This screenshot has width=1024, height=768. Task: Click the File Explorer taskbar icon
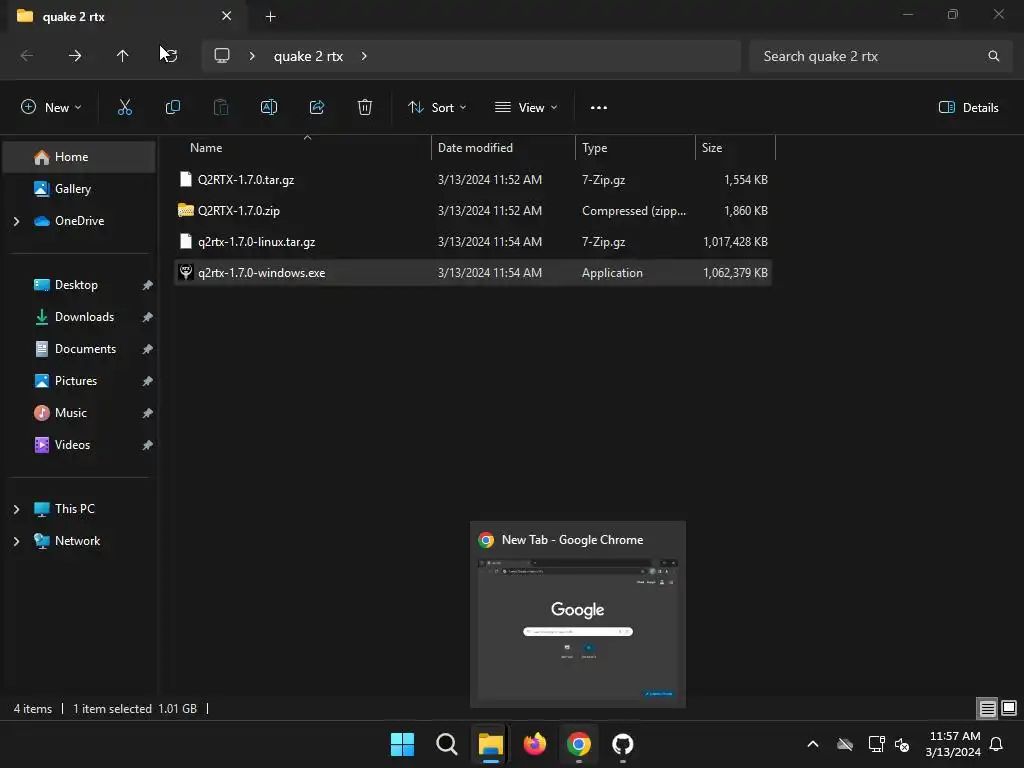coord(490,744)
